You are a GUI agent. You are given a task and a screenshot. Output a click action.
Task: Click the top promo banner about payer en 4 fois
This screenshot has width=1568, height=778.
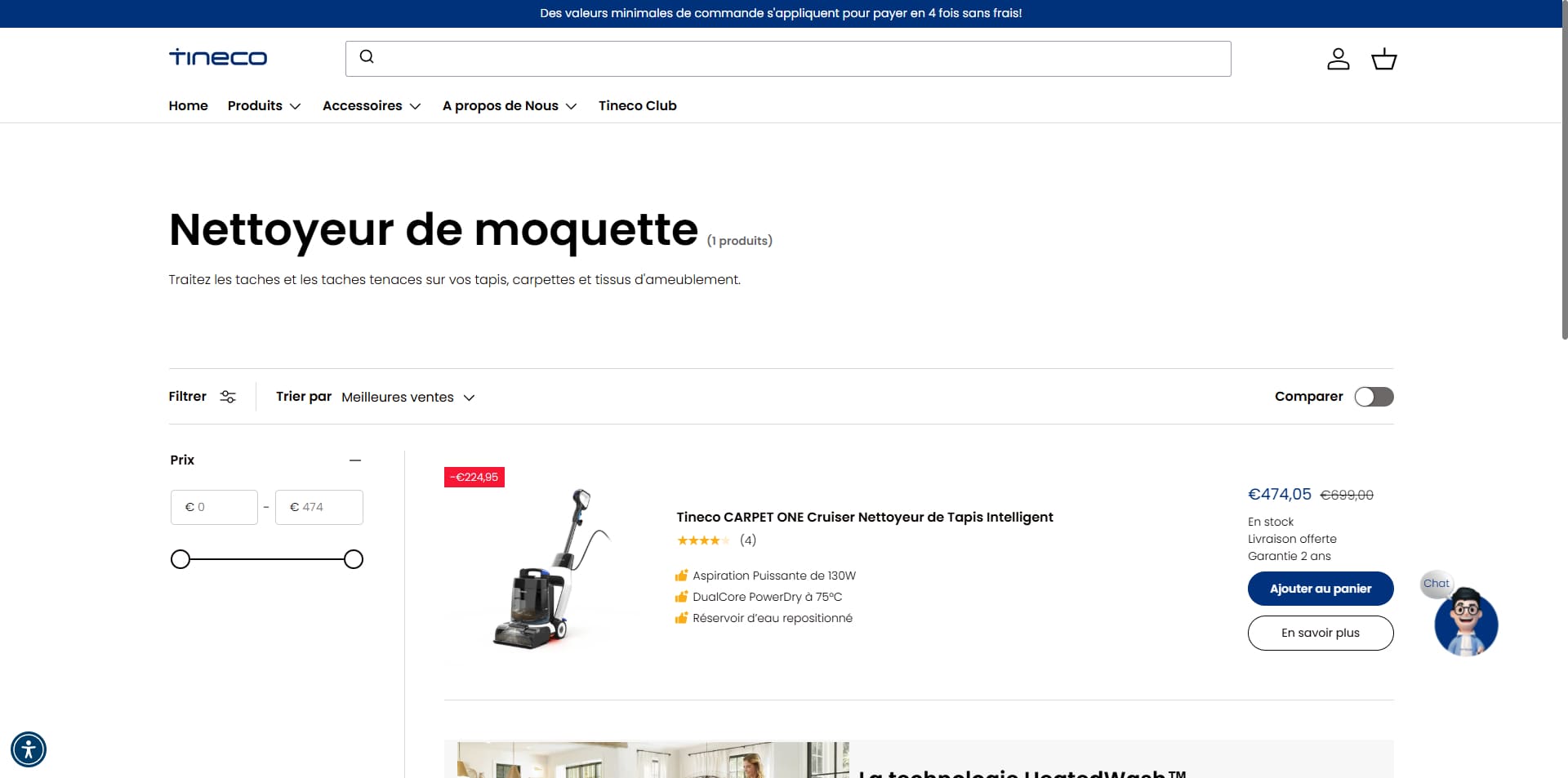pyautogui.click(x=781, y=13)
